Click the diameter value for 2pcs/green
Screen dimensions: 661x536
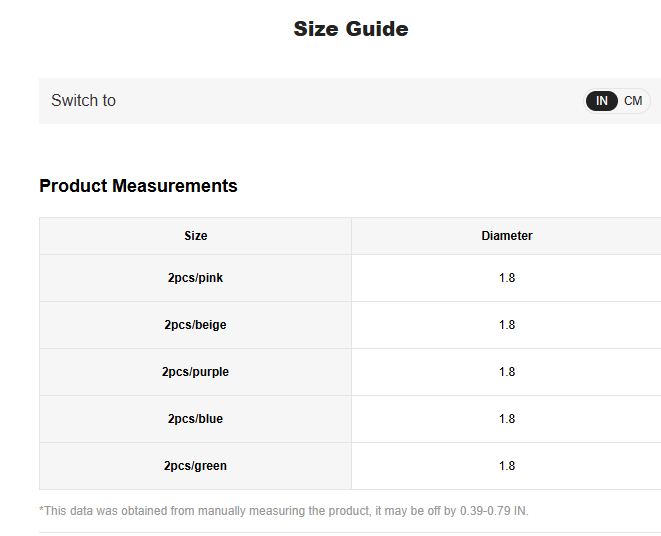coord(506,466)
